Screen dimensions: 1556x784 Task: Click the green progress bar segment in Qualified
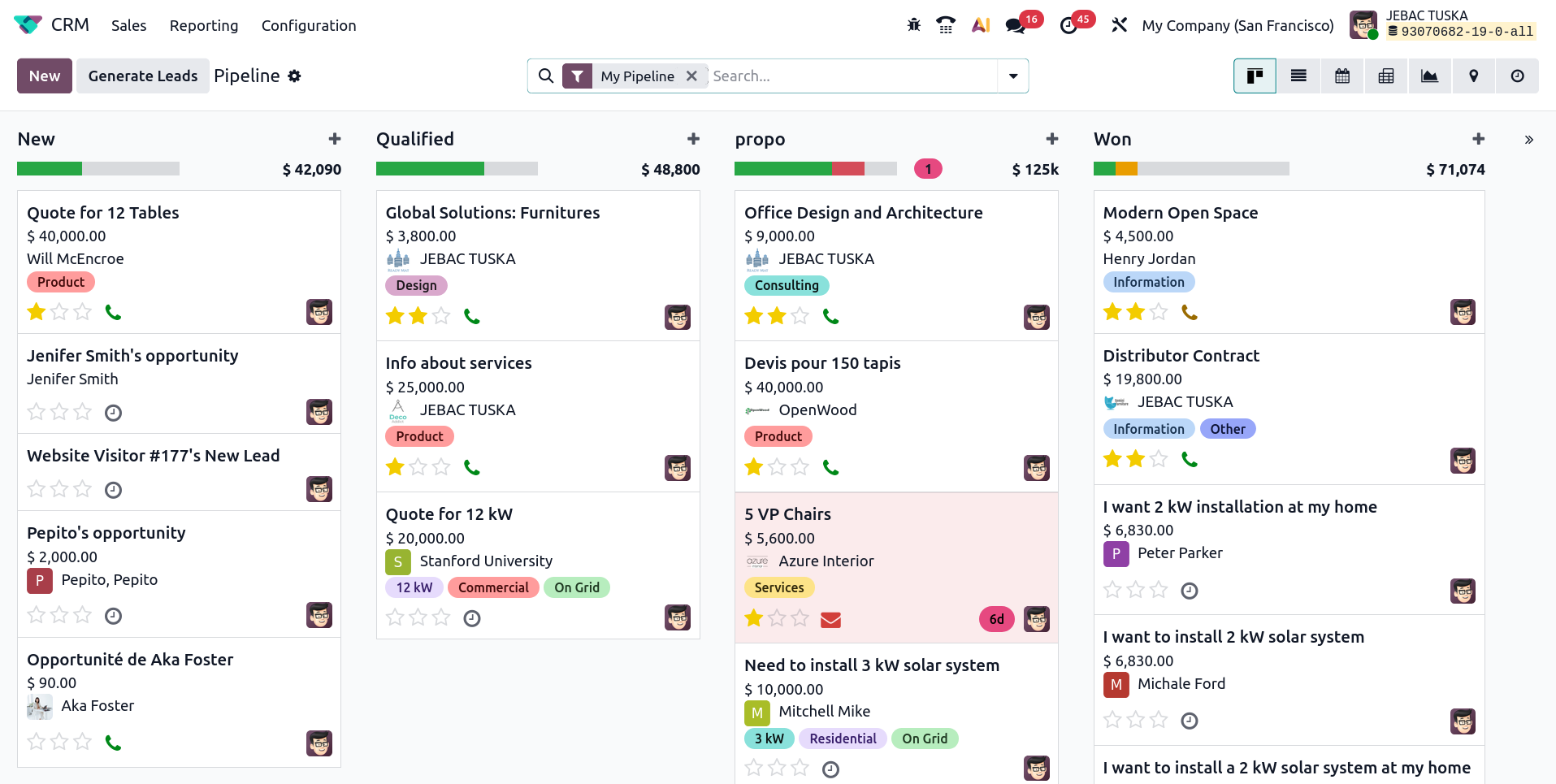(430, 169)
